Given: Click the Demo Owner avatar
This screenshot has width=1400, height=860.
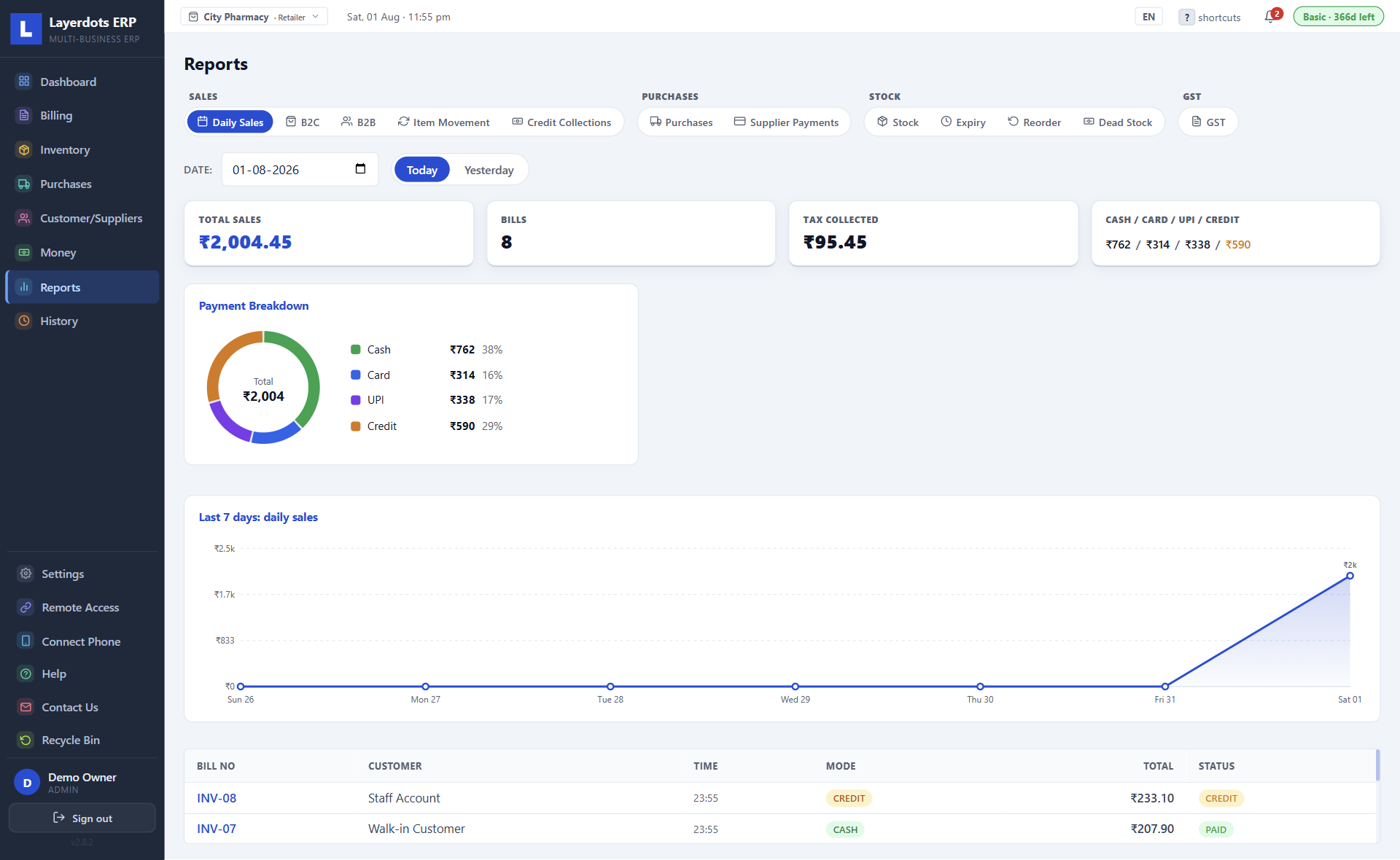Looking at the screenshot, I should click(27, 783).
